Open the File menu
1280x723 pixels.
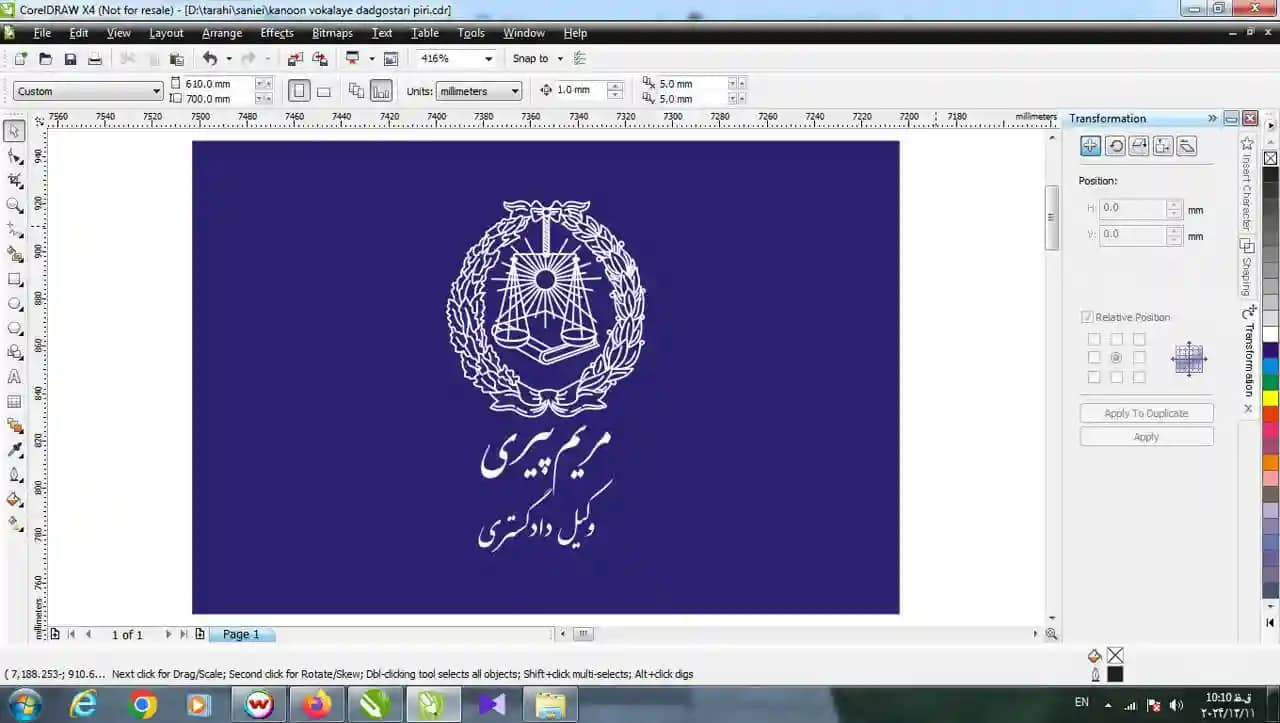42,33
